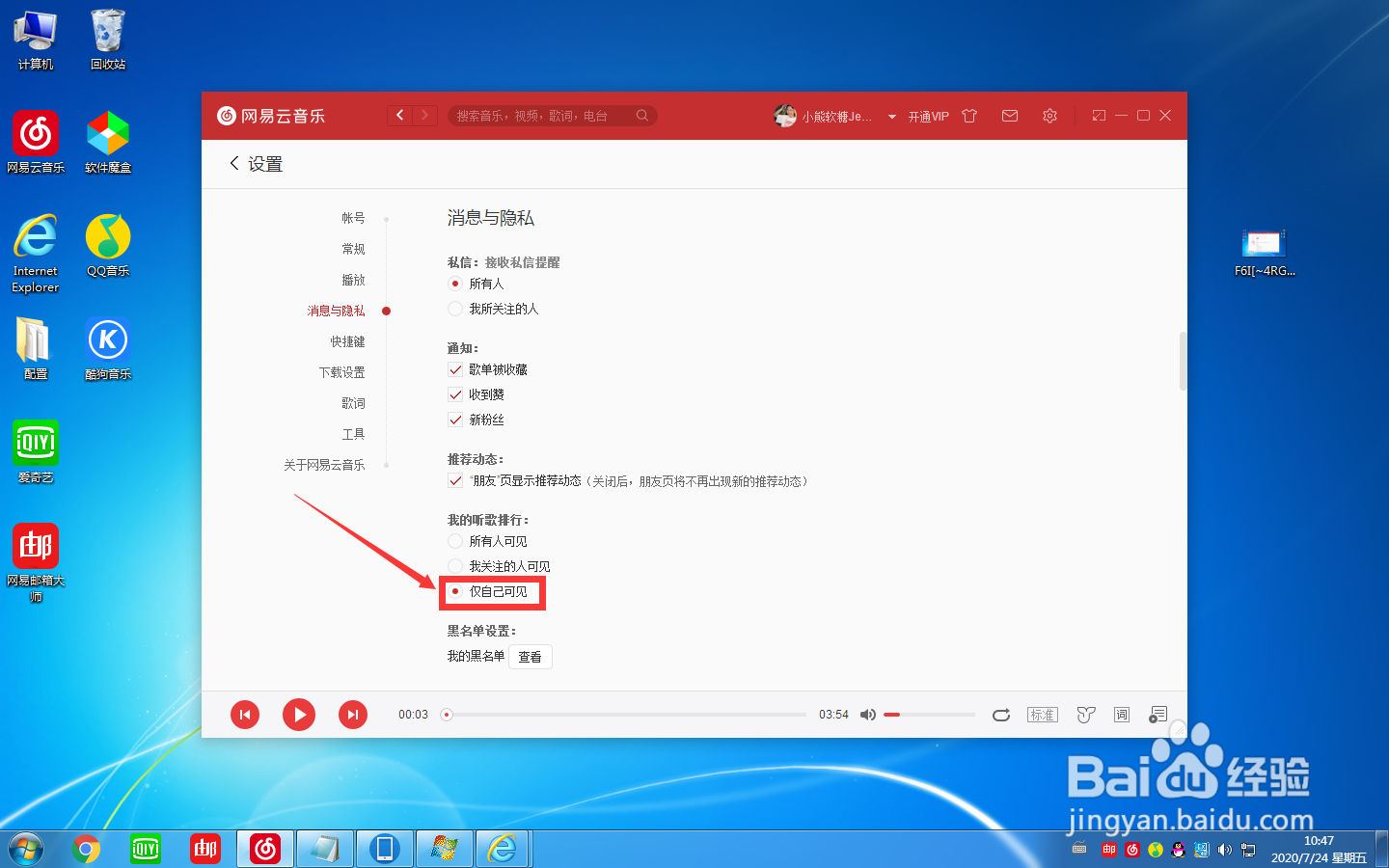Open the 计算机 desktop icon
Image resolution: width=1389 pixels, height=868 pixels.
pyautogui.click(x=36, y=40)
